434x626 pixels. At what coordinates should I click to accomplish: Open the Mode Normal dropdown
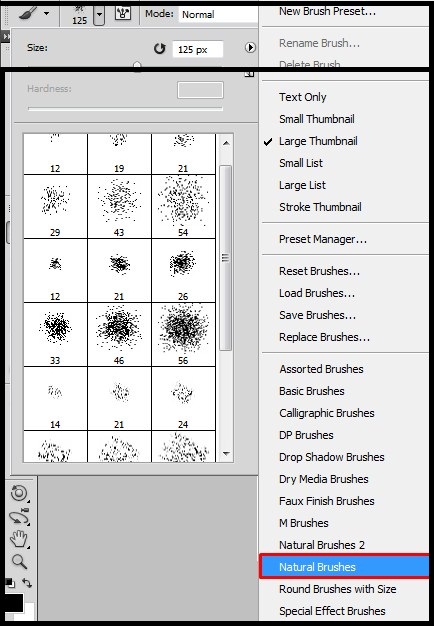[218, 14]
